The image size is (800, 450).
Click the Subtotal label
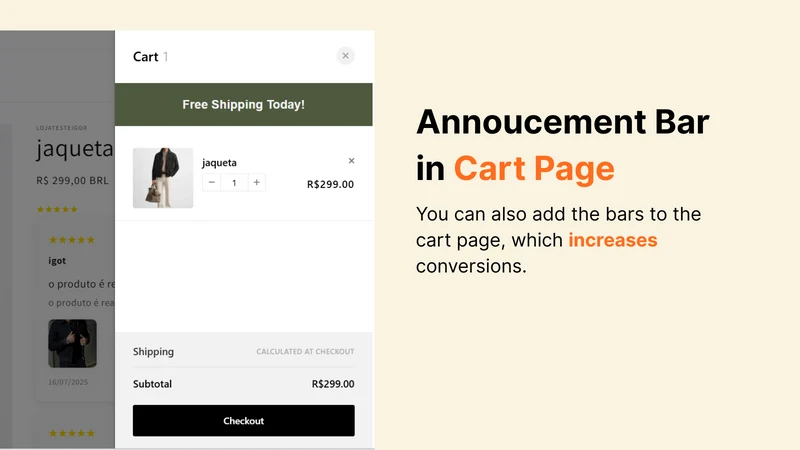click(x=152, y=384)
